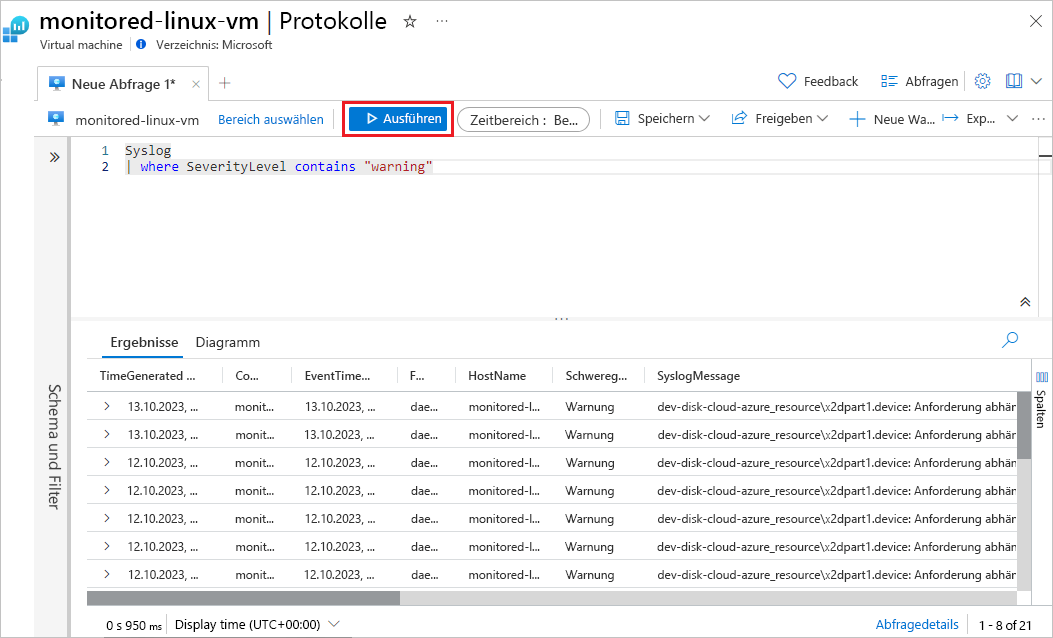The width and height of the screenshot is (1053, 638).
Task: Add a new query tab
Action: [224, 83]
